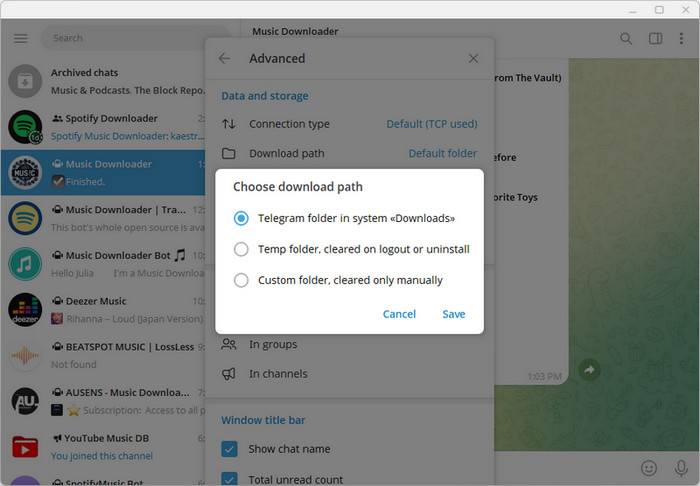Search in the Music Downloader chat
700x486 pixels.
pos(626,39)
